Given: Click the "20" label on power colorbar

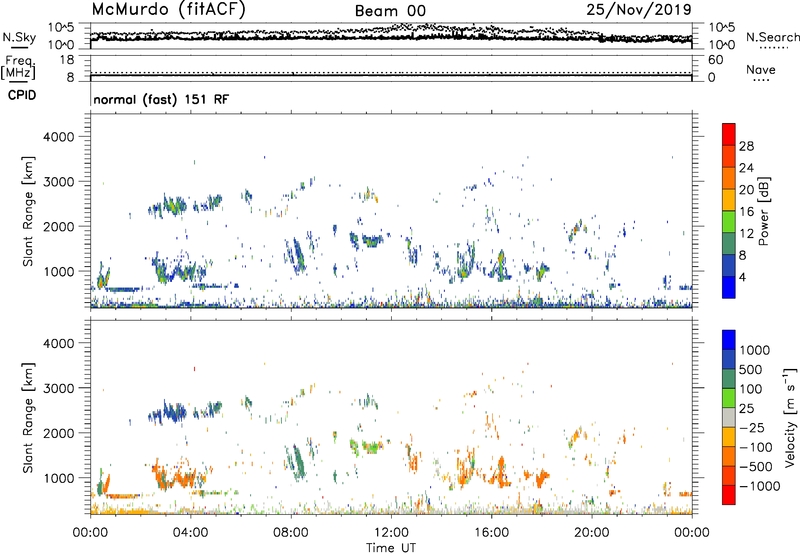Looking at the screenshot, I should [x=746, y=190].
